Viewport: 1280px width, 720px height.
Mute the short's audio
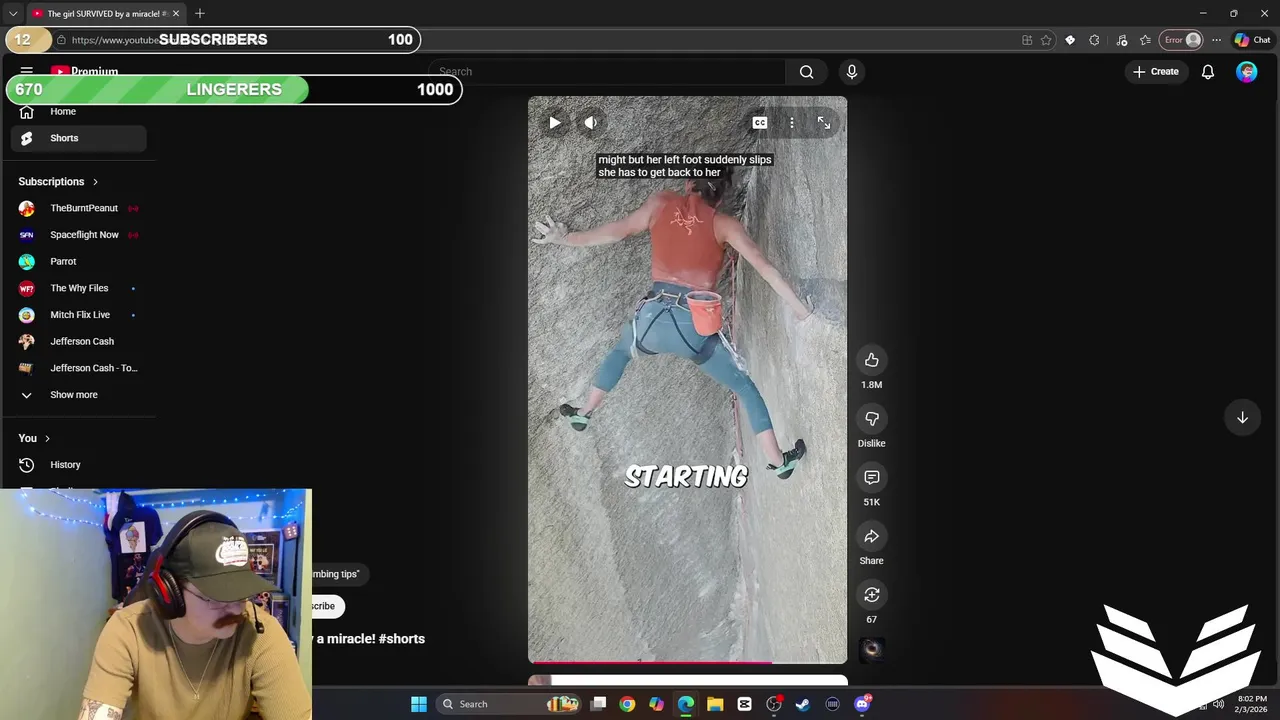click(591, 123)
